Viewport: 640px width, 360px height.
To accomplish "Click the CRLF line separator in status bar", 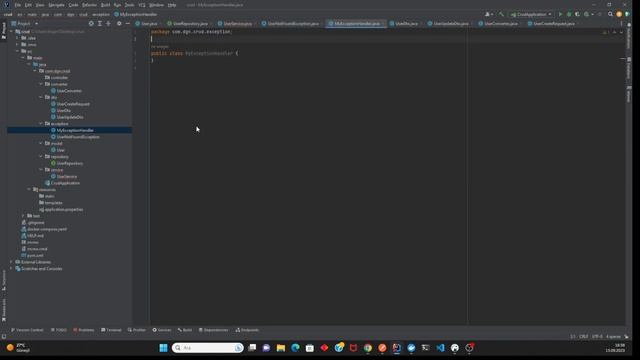I will coord(584,337).
